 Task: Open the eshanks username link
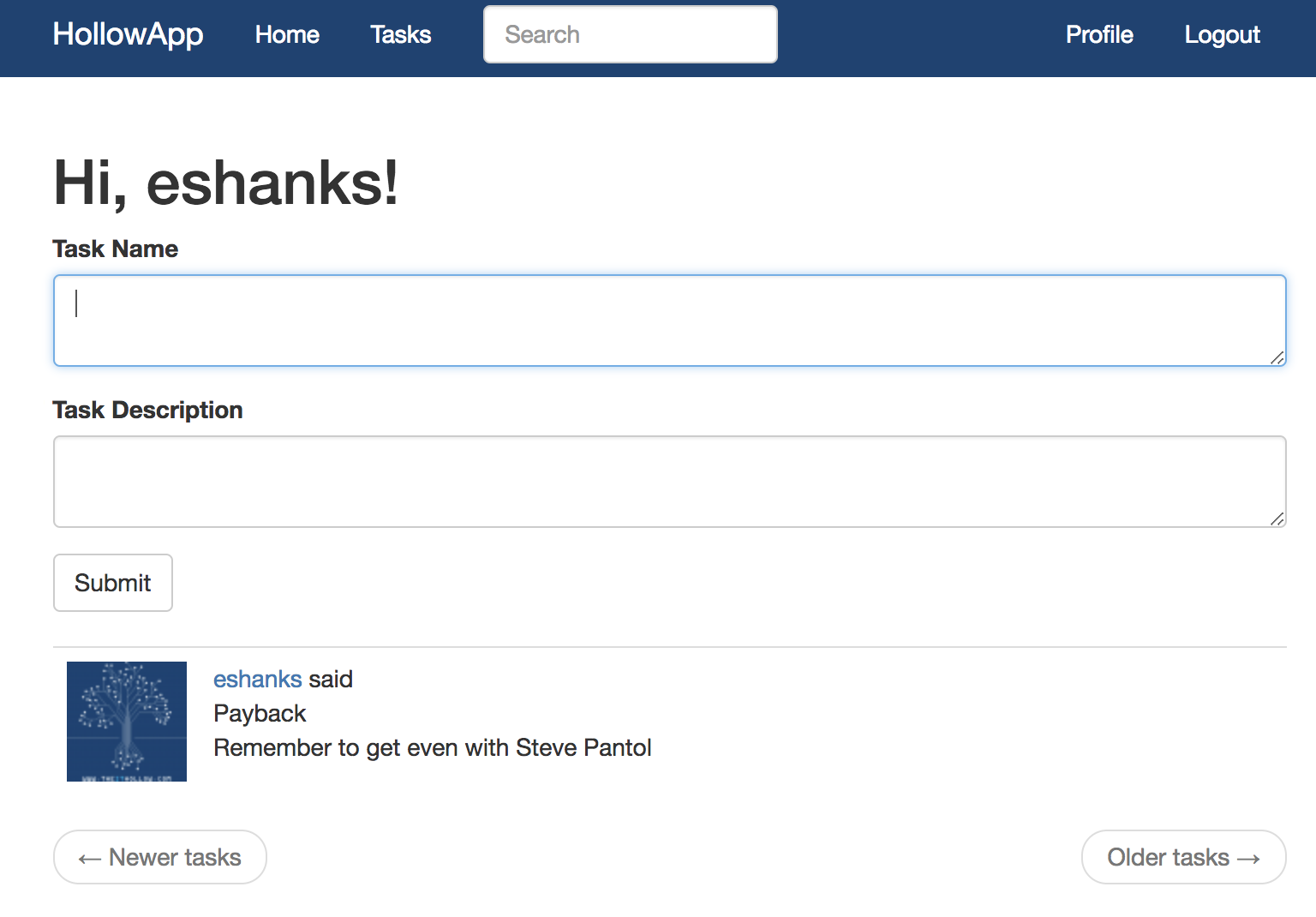[257, 679]
